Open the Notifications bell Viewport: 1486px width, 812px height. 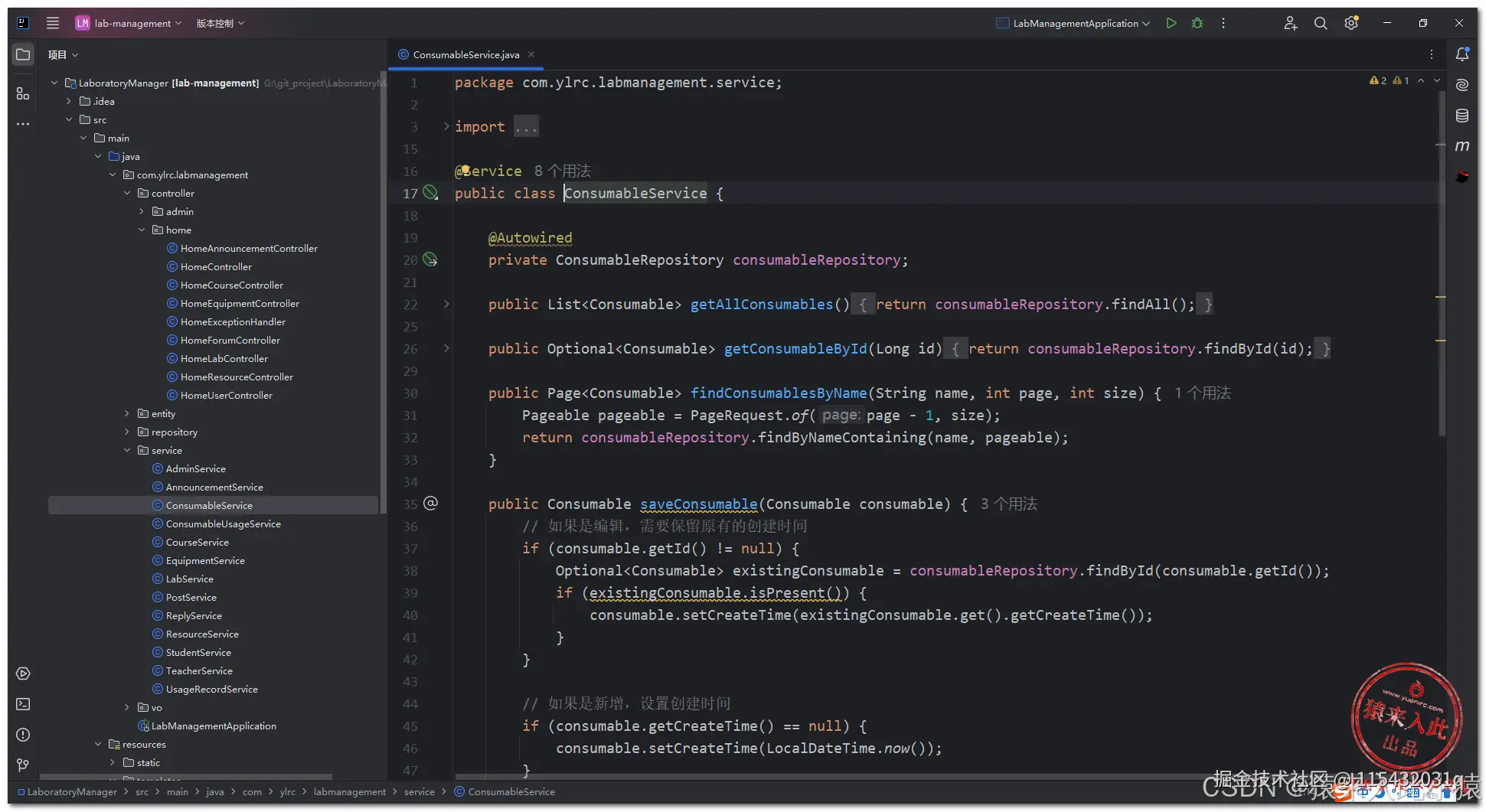pos(1462,54)
